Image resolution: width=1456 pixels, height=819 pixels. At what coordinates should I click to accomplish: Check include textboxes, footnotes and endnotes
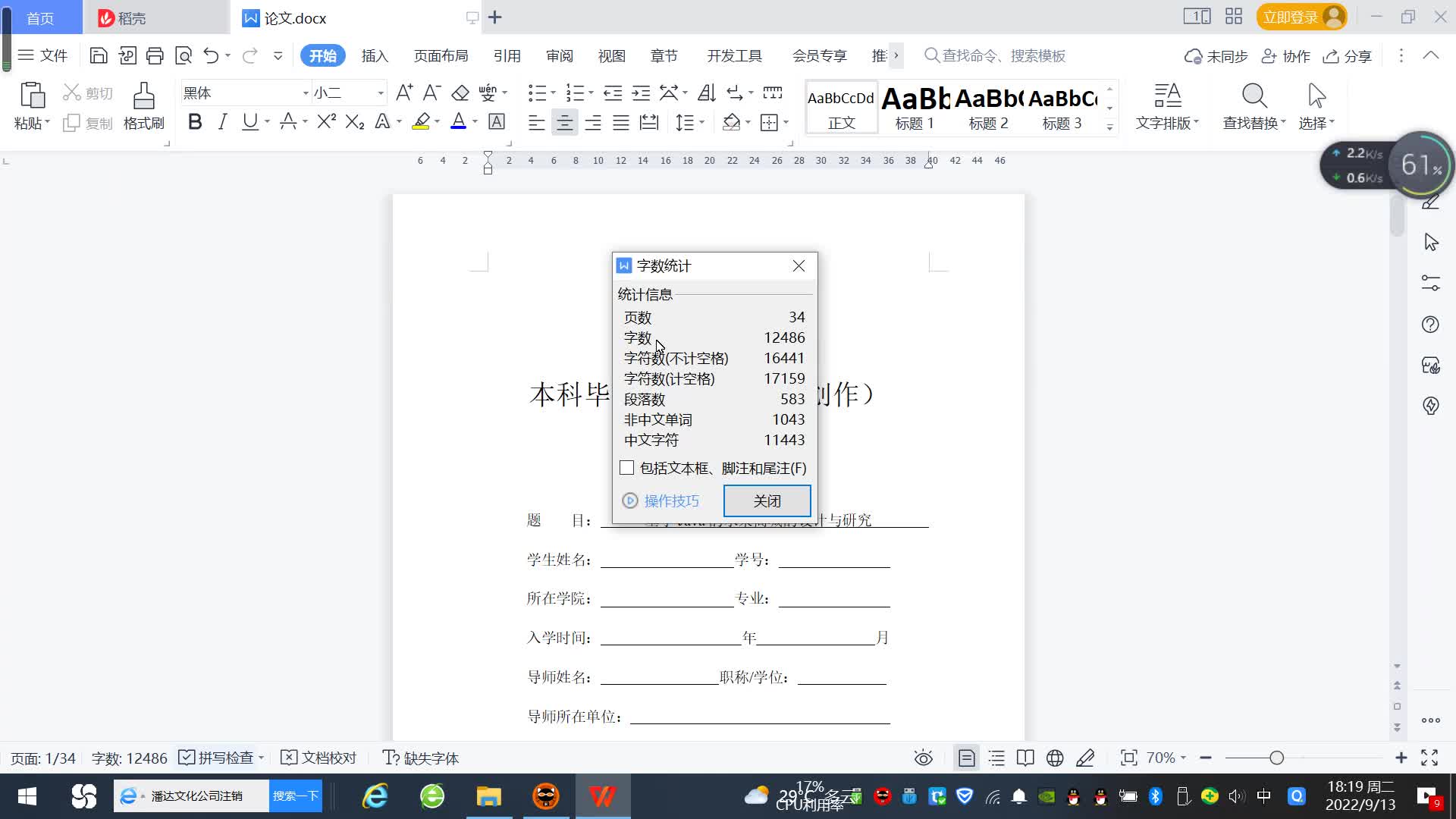pos(626,468)
